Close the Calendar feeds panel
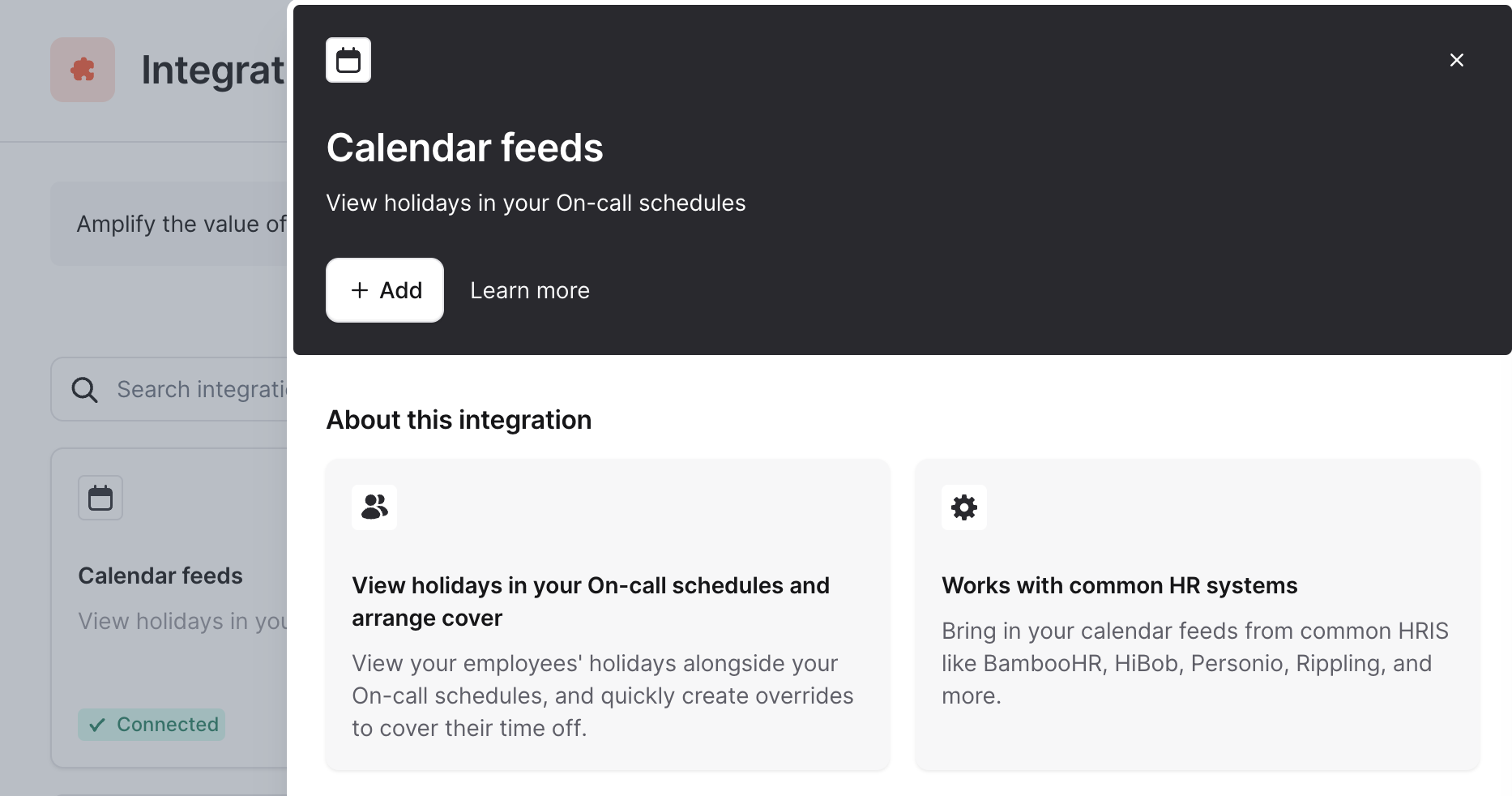This screenshot has height=796, width=1512. [x=1456, y=60]
